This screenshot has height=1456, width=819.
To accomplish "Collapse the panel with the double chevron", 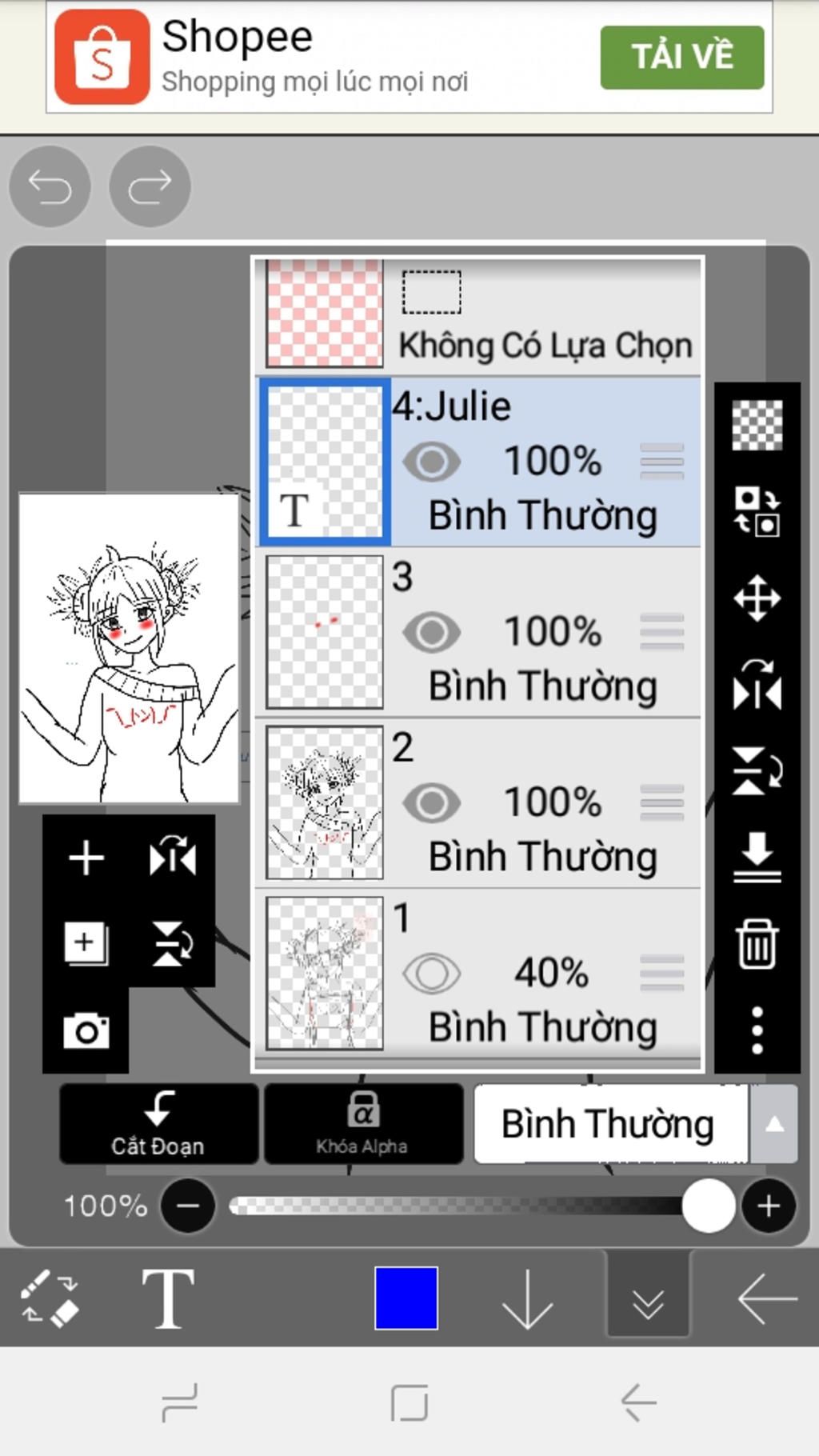I will click(x=648, y=1298).
